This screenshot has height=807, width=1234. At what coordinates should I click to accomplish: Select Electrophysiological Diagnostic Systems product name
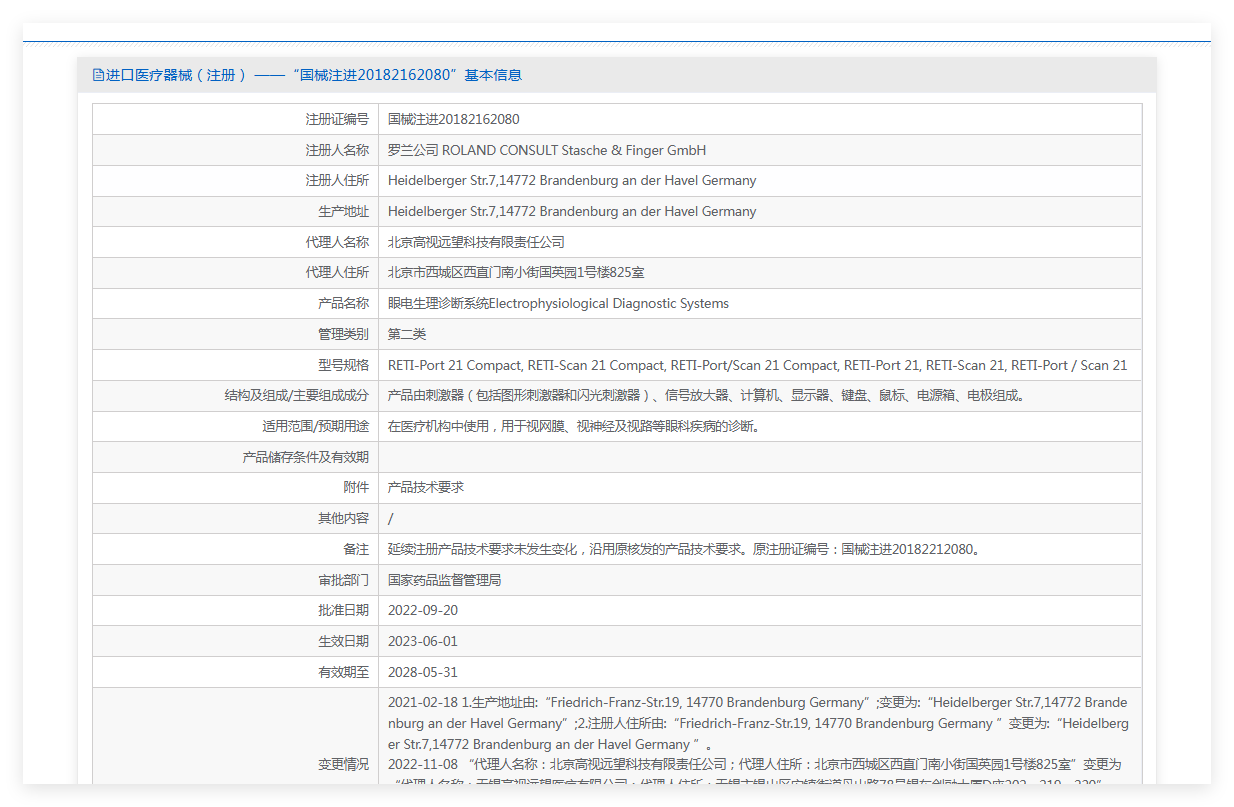pyautogui.click(x=609, y=304)
